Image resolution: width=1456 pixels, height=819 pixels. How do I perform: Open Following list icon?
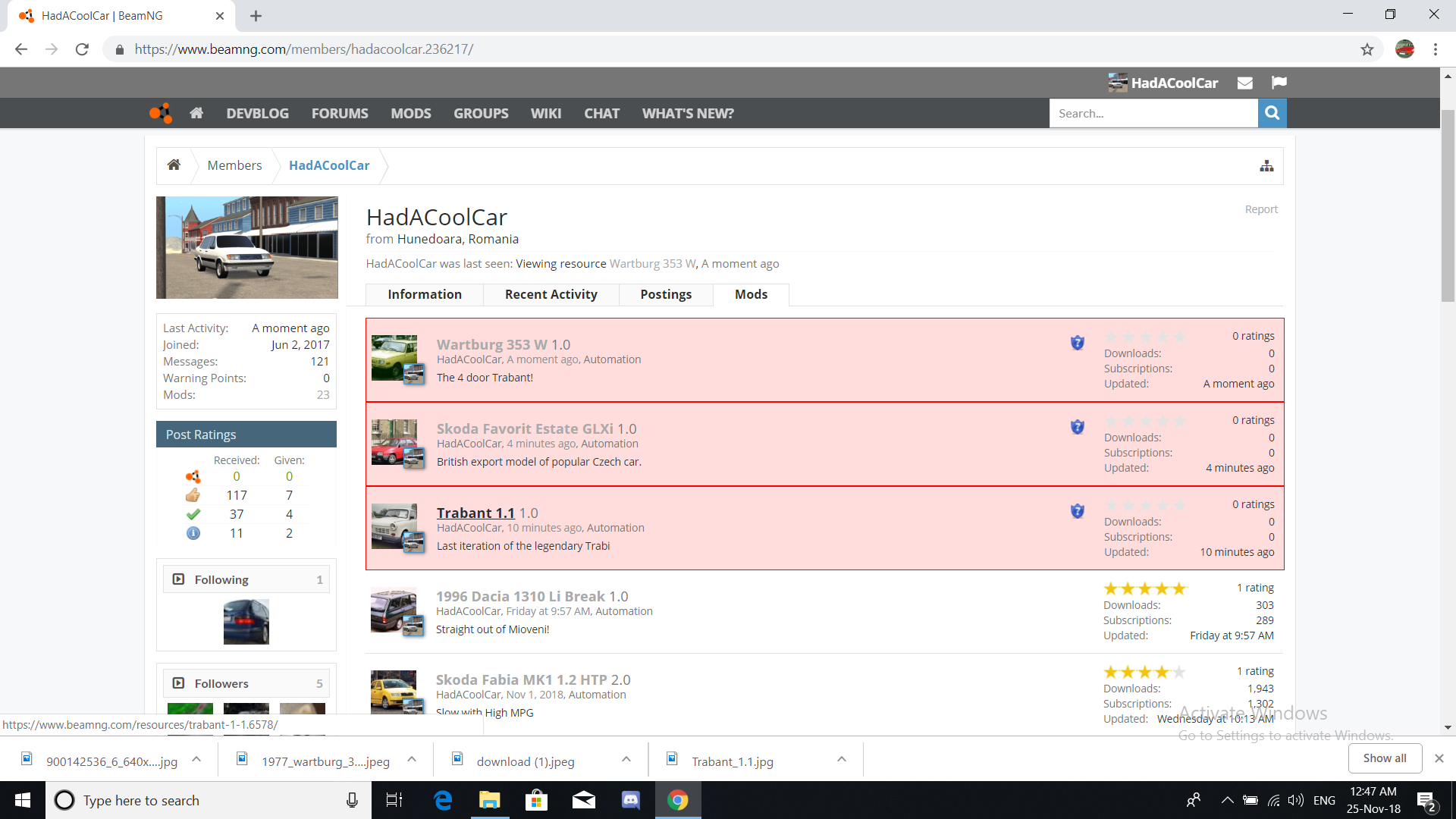pyautogui.click(x=178, y=579)
